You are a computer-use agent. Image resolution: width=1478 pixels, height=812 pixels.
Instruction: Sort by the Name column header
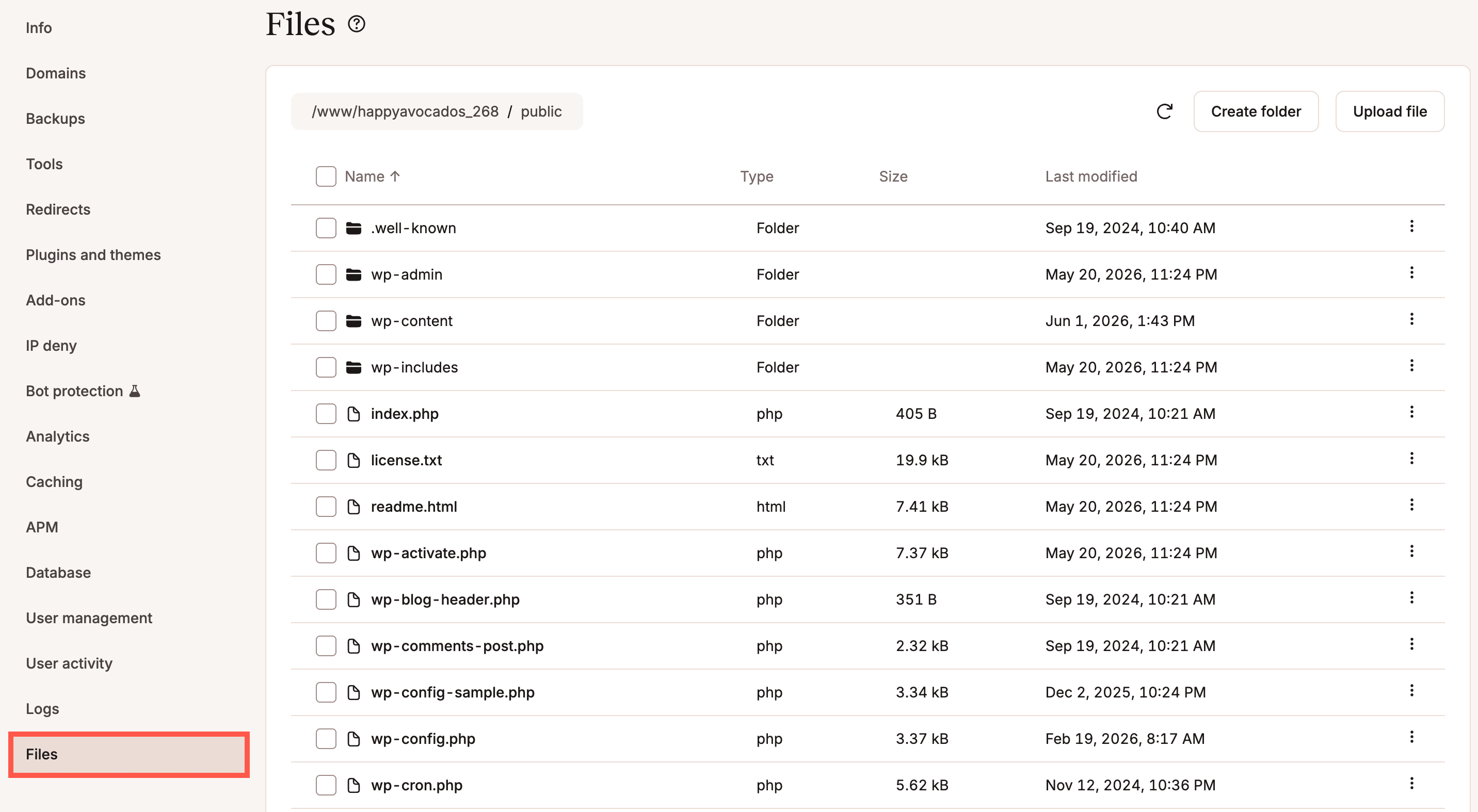click(x=373, y=176)
